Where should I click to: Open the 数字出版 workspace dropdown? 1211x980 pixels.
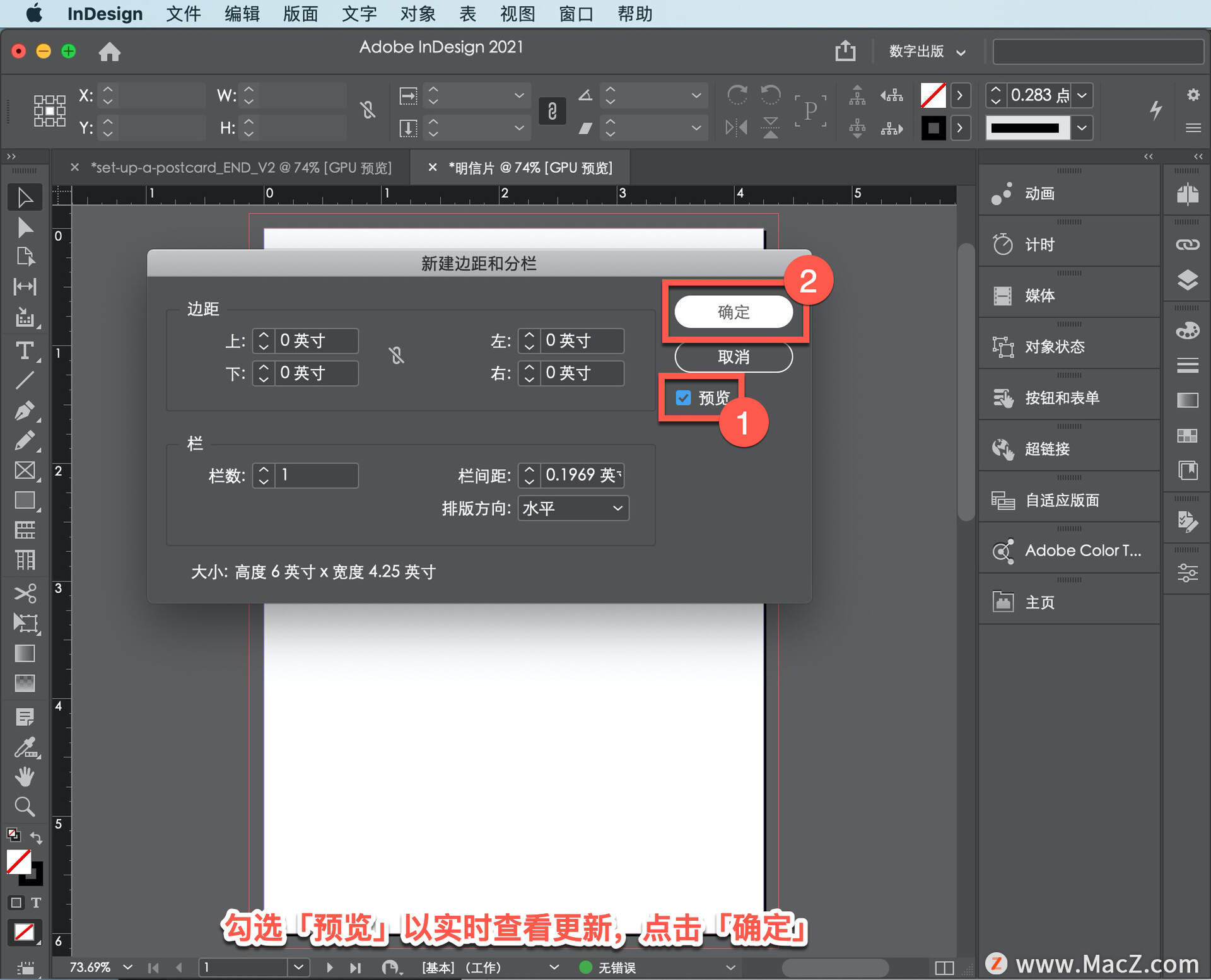[x=927, y=51]
